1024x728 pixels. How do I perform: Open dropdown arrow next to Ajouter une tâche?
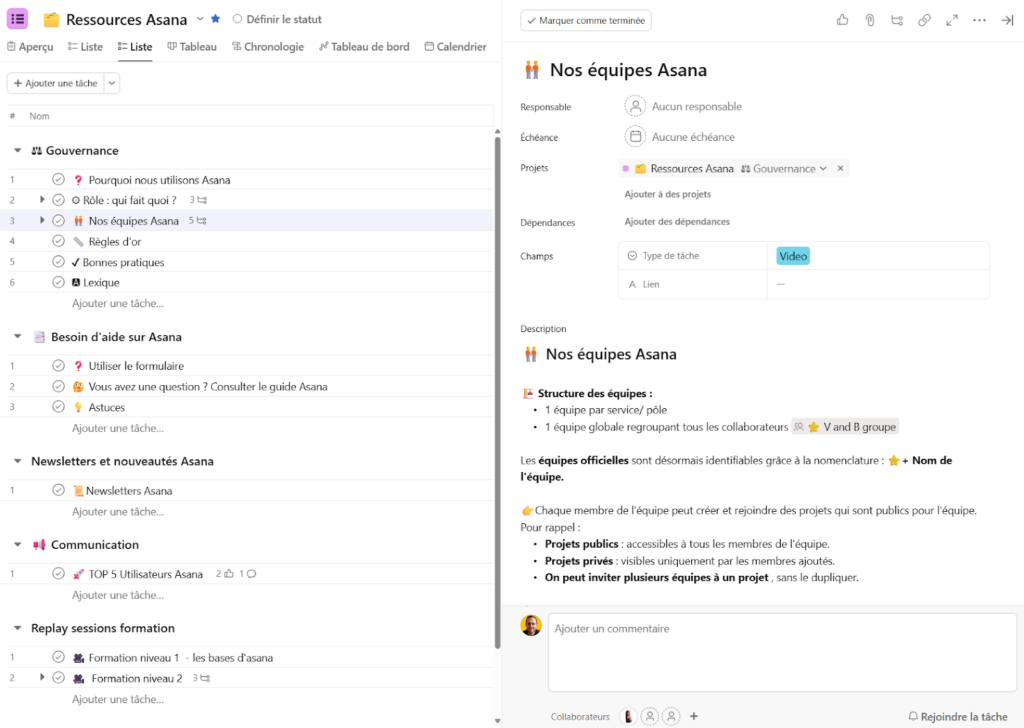pos(112,83)
